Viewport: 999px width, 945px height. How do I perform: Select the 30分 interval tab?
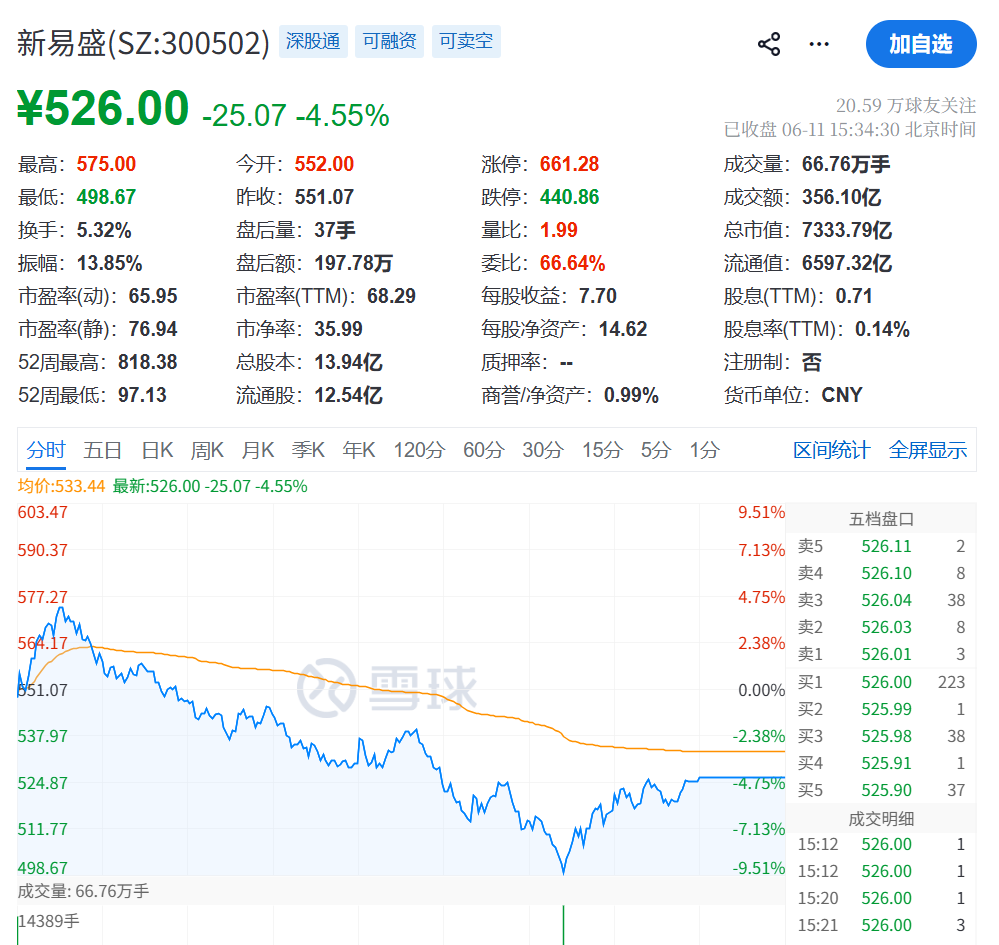tap(543, 451)
